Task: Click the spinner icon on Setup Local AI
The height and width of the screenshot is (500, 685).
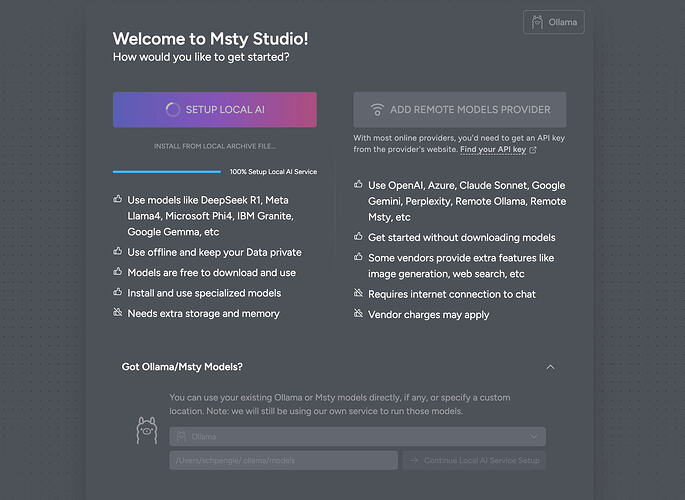Action: click(172, 110)
